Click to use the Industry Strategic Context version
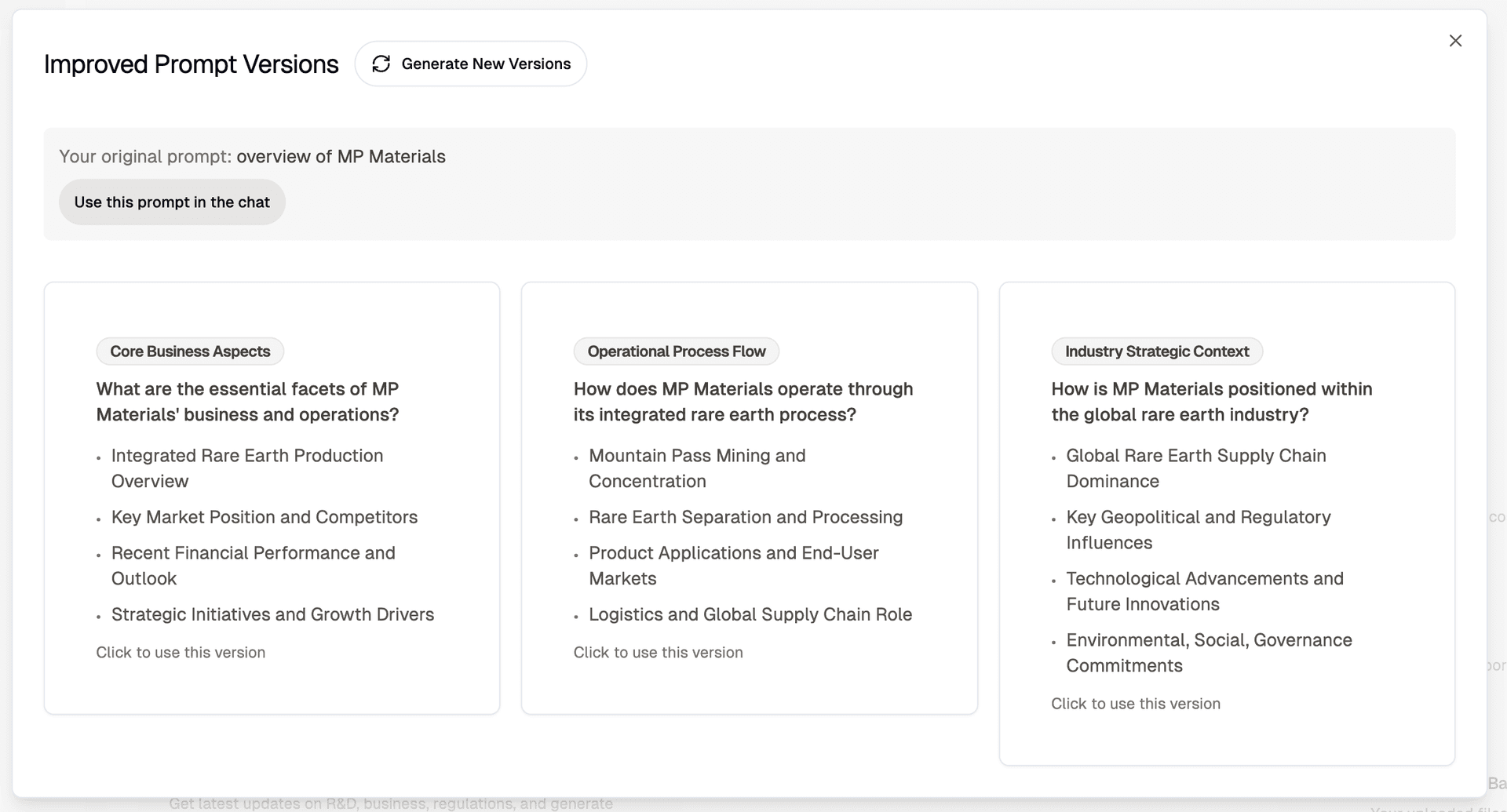Screen dimensions: 1507x812 (1136, 704)
